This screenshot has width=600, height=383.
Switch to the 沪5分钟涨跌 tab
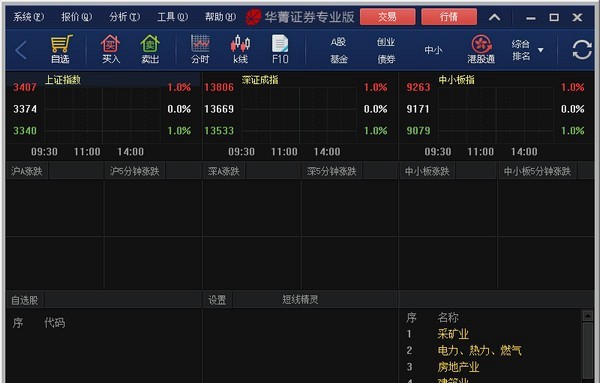click(x=134, y=171)
